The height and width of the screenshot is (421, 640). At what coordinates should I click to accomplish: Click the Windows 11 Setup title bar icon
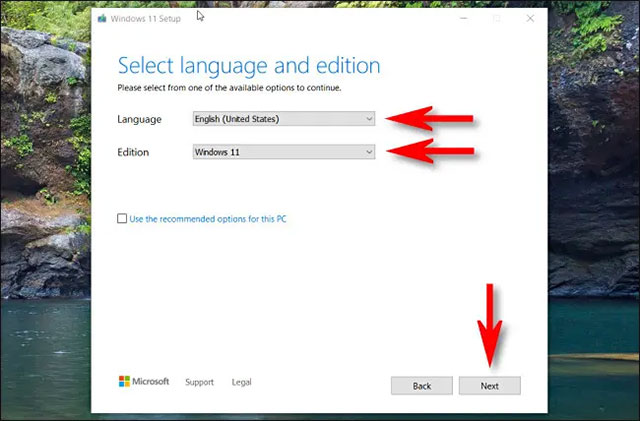pos(102,17)
